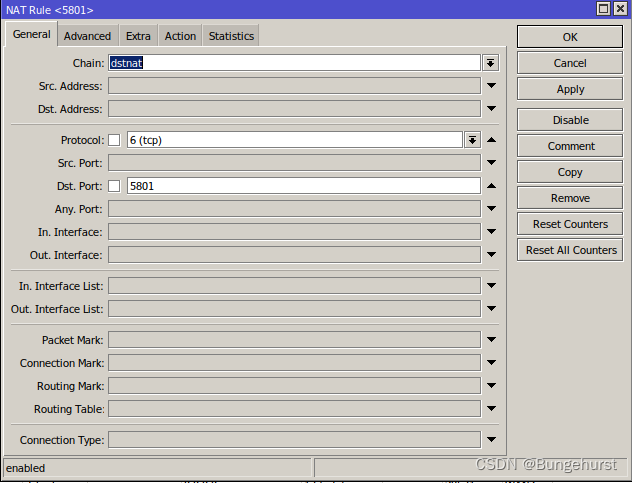
Task: Click the Dst. Port field 5801
Action: tap(304, 186)
